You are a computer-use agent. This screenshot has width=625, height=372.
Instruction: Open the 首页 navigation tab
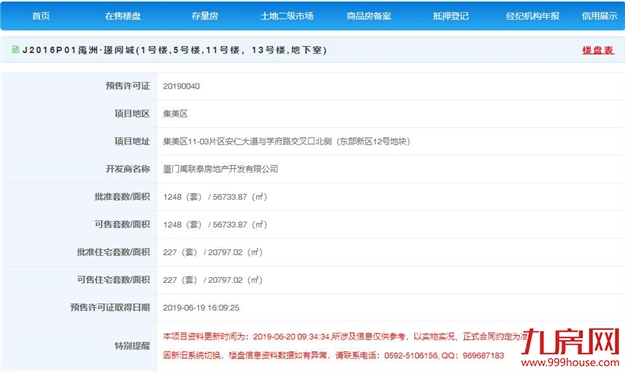[41, 16]
